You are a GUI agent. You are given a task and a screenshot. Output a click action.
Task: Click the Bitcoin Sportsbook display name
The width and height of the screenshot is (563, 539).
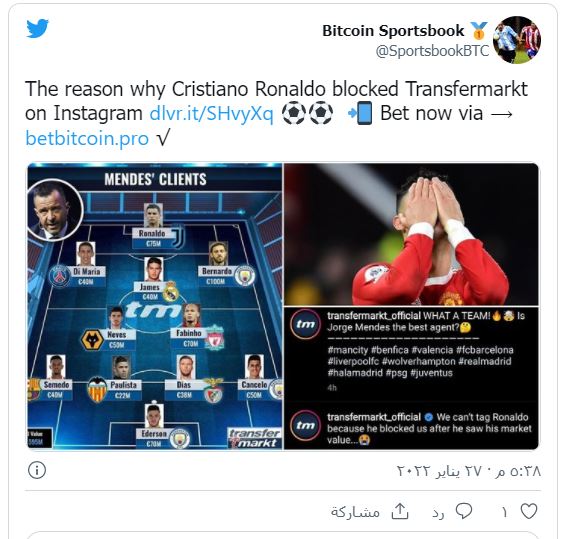[x=393, y=31]
